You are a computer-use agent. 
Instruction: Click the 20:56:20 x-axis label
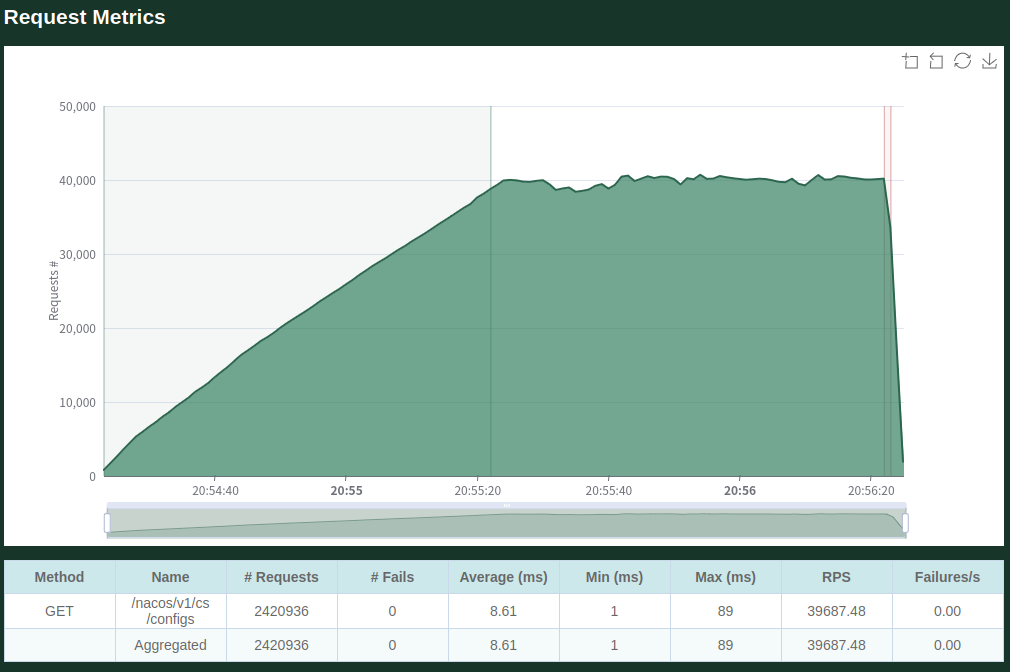pyautogui.click(x=871, y=491)
